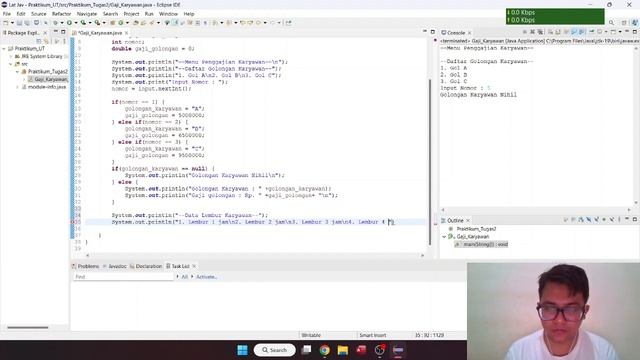This screenshot has width=640, height=360.
Task: Click the Save All toolbar icon
Action: (x=27, y=23)
